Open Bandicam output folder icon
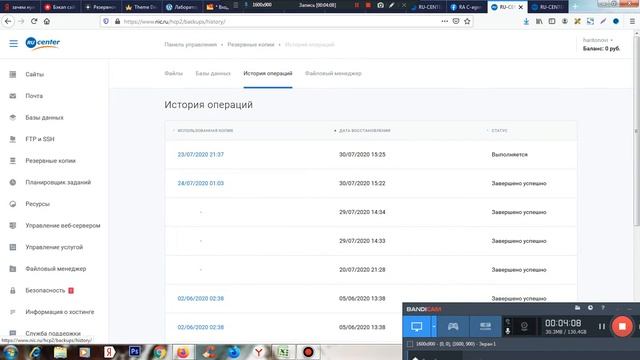Image resolution: width=640 pixels, height=360 pixels. 577,308
